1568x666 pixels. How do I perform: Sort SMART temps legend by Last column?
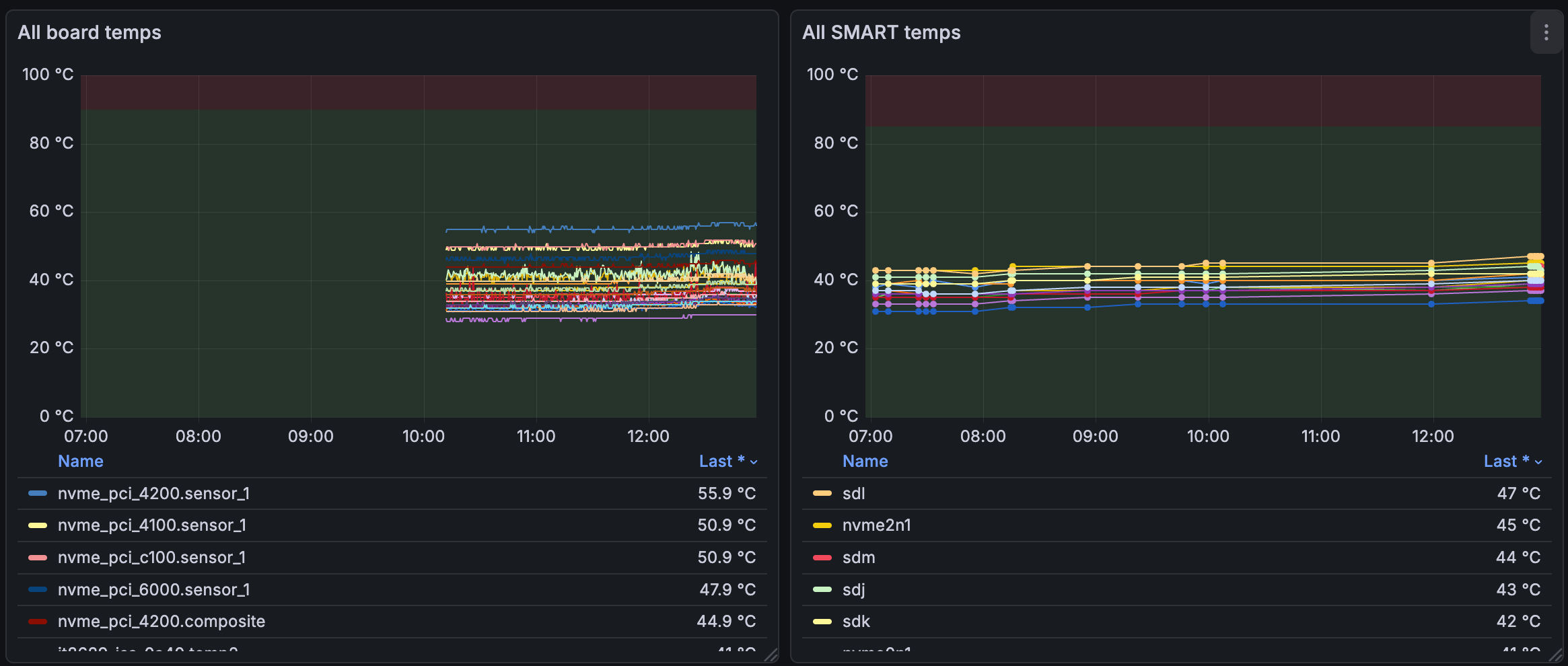pos(1513,461)
